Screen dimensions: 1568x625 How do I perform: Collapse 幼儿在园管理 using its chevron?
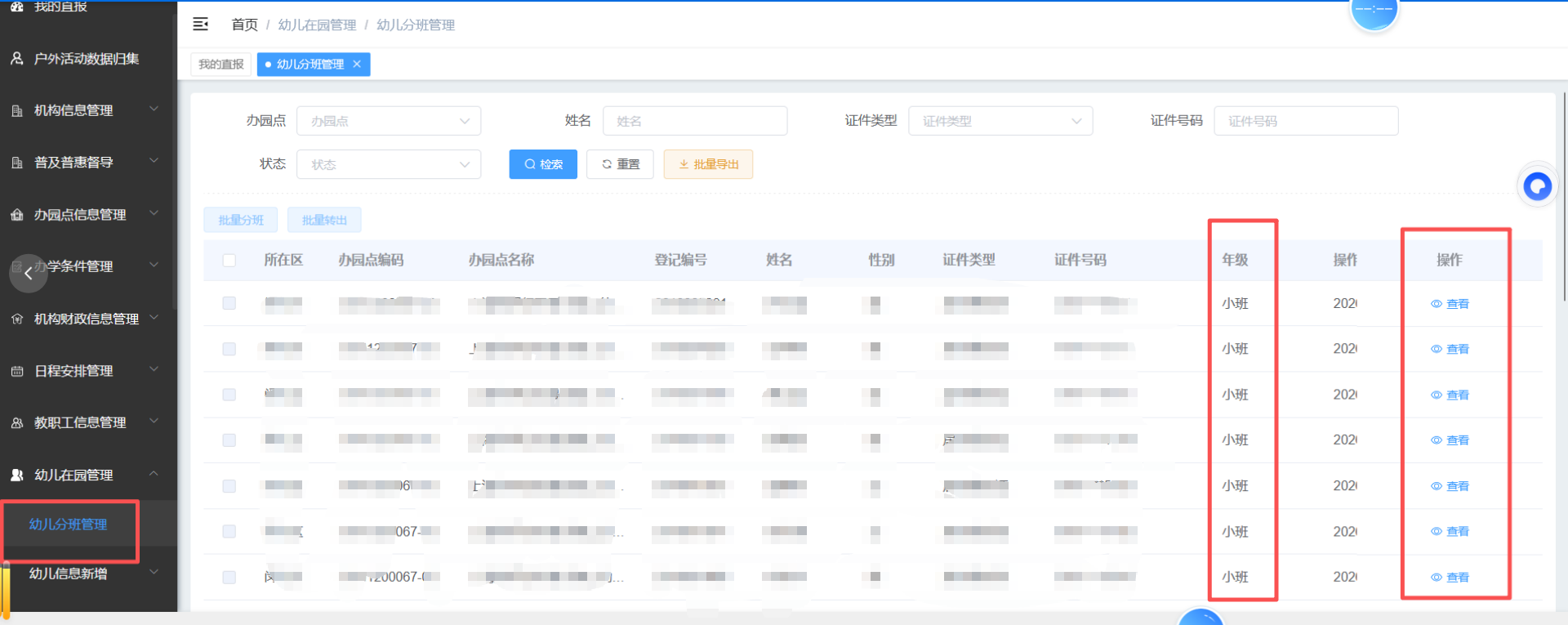click(154, 474)
